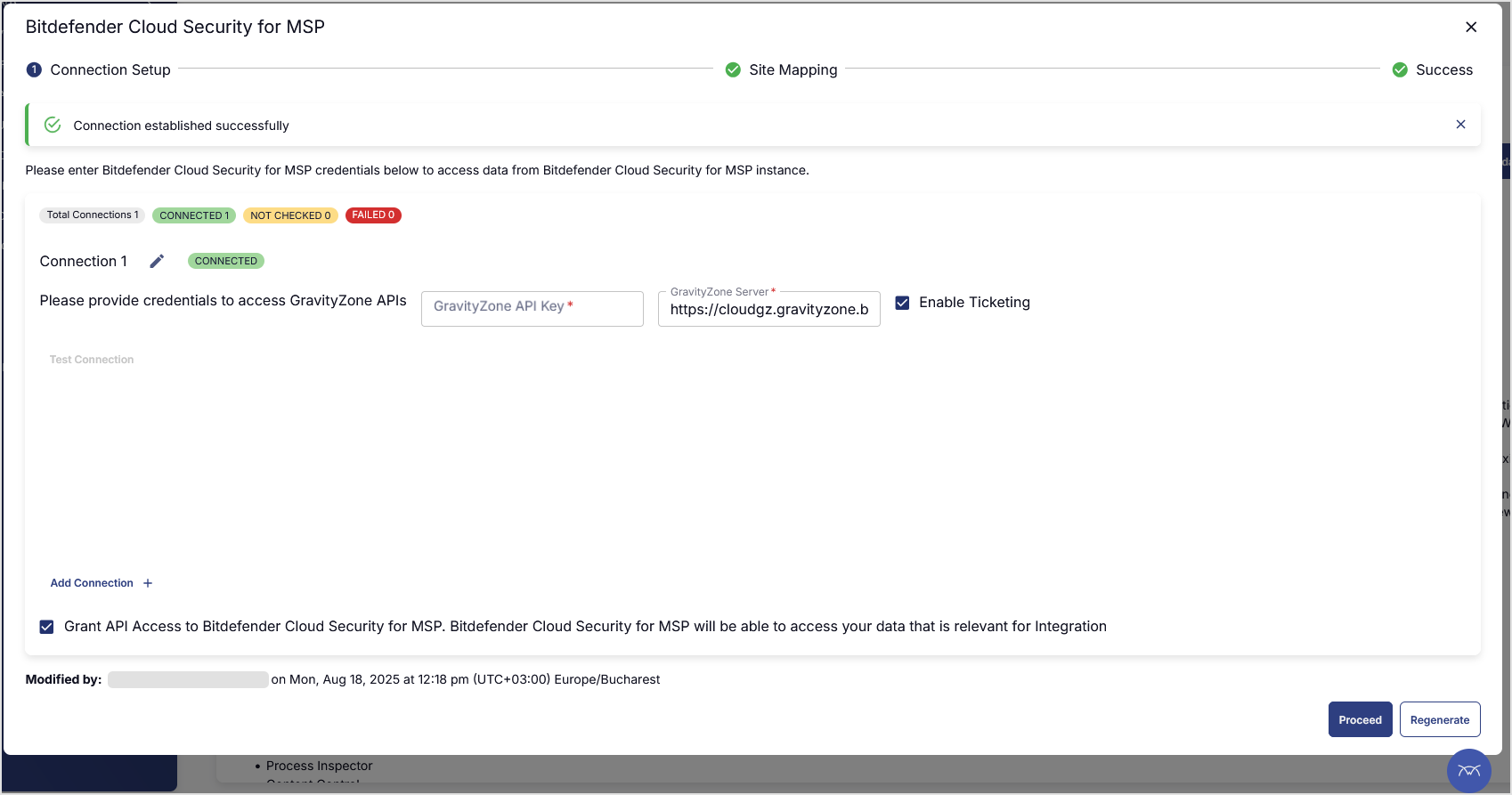Open the chat bubble icon at bottom right
Viewport: 1512px width, 795px height.
point(1468,771)
